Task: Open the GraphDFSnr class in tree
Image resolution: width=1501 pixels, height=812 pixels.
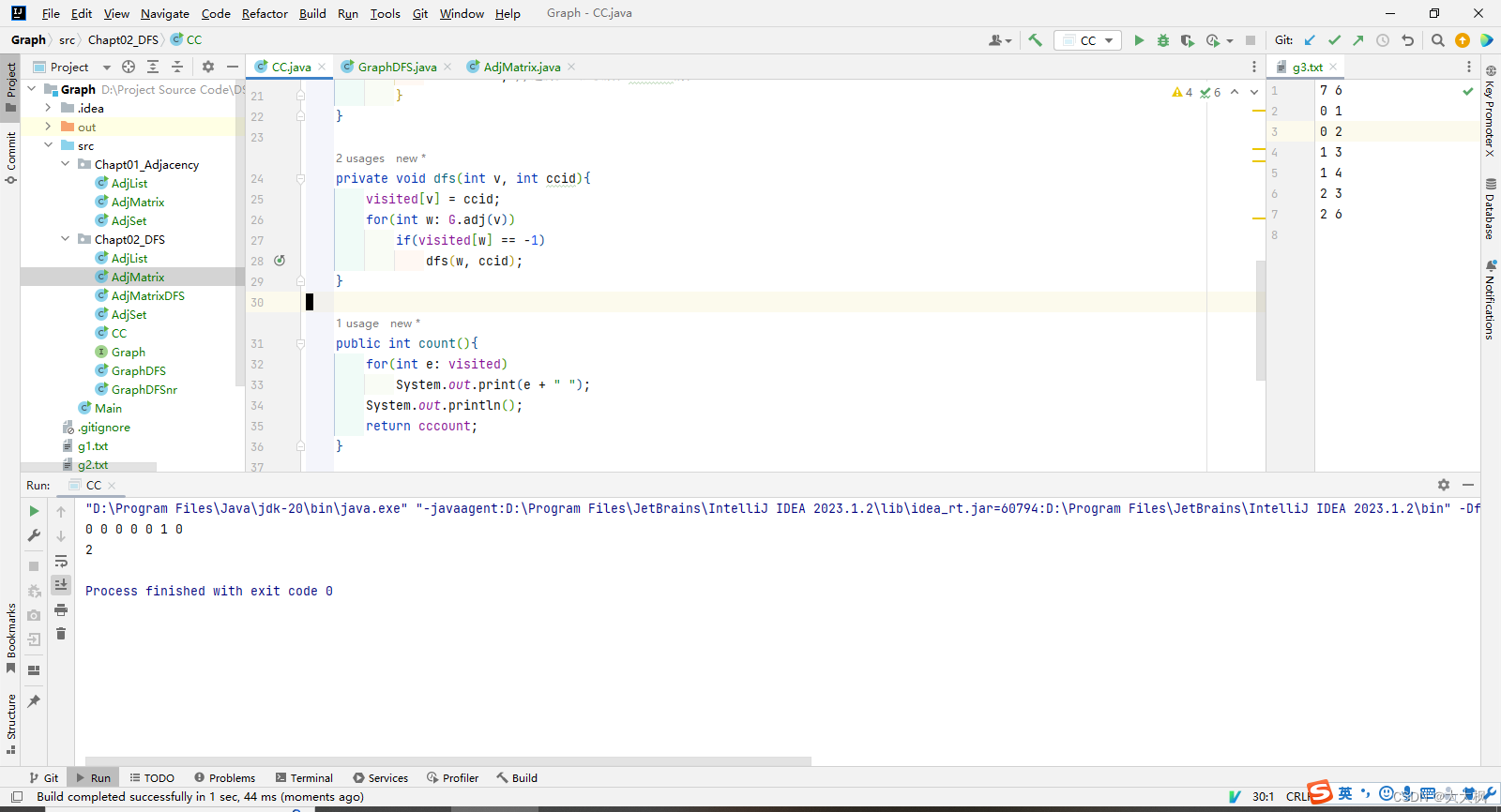Action: 144,389
